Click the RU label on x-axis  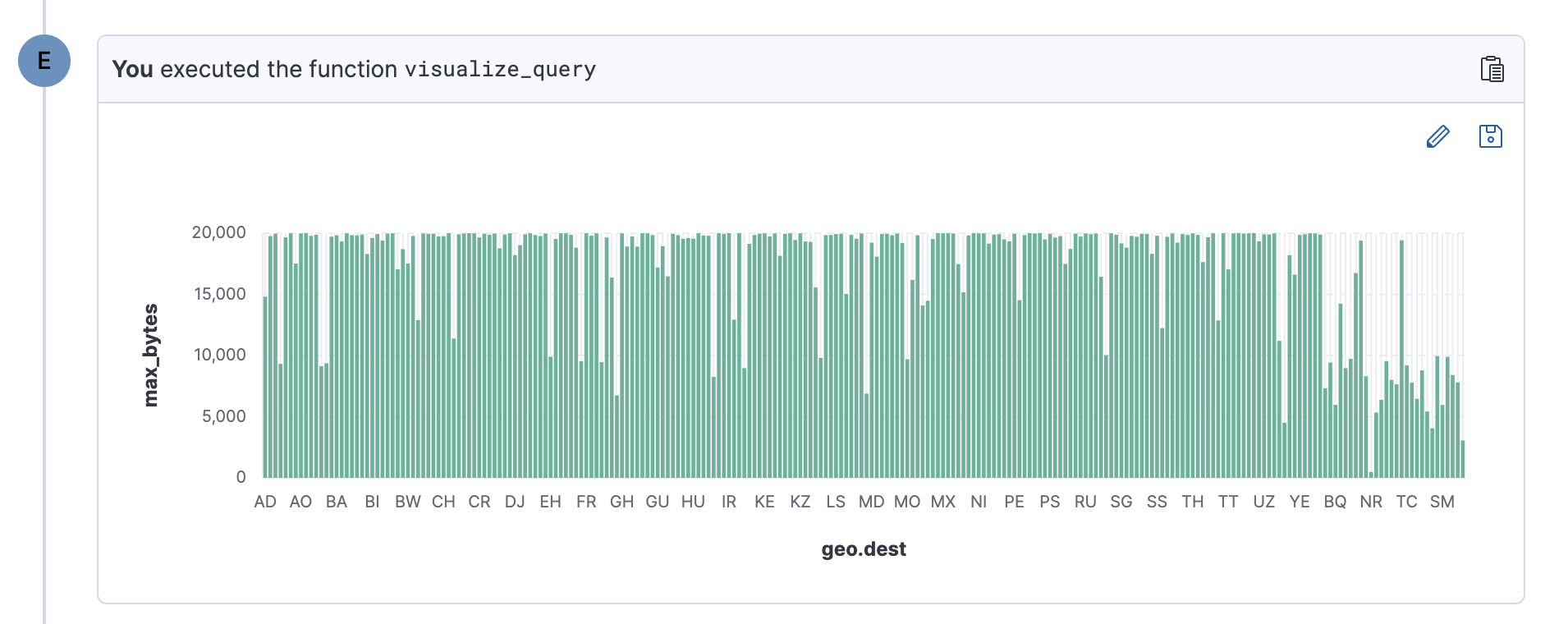point(1085,502)
